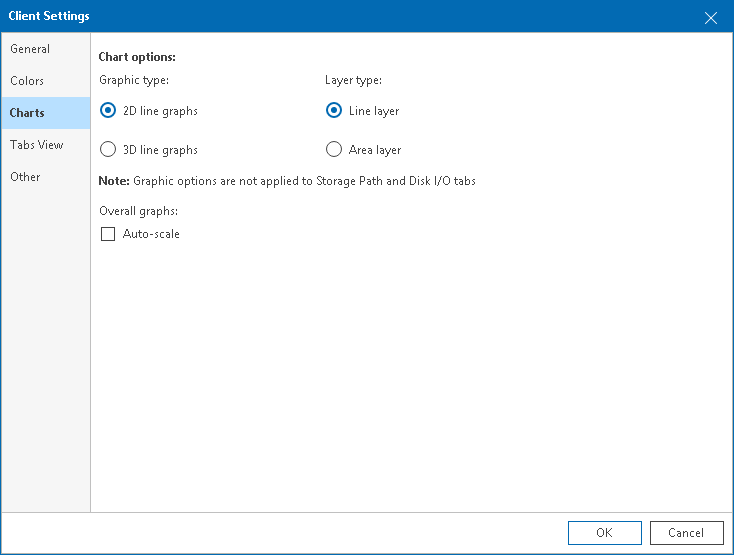Switch to the Colors tab

27,81
